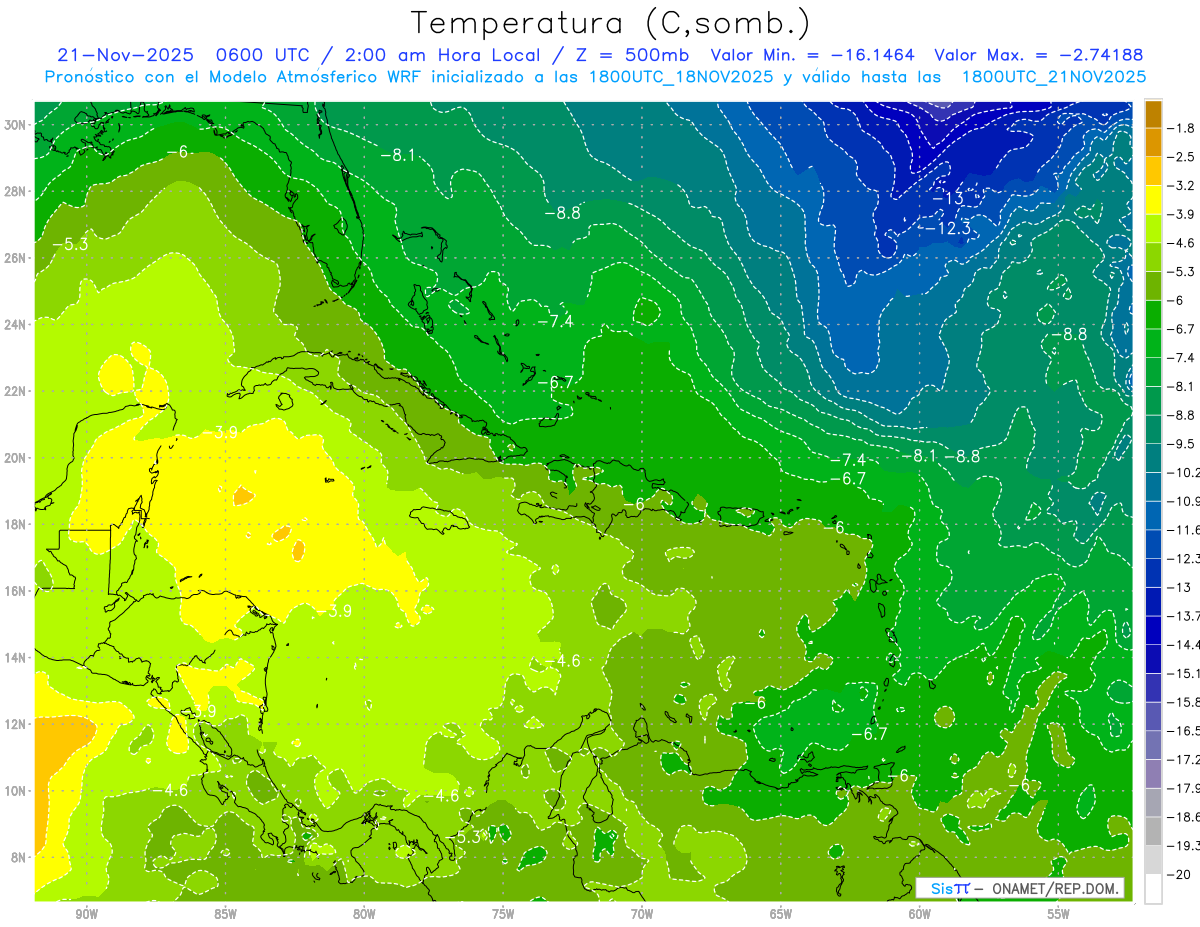Pick the purple legend swatch between -16.5 and -17.2
The image size is (1200, 927).
pyautogui.click(x=1153, y=745)
